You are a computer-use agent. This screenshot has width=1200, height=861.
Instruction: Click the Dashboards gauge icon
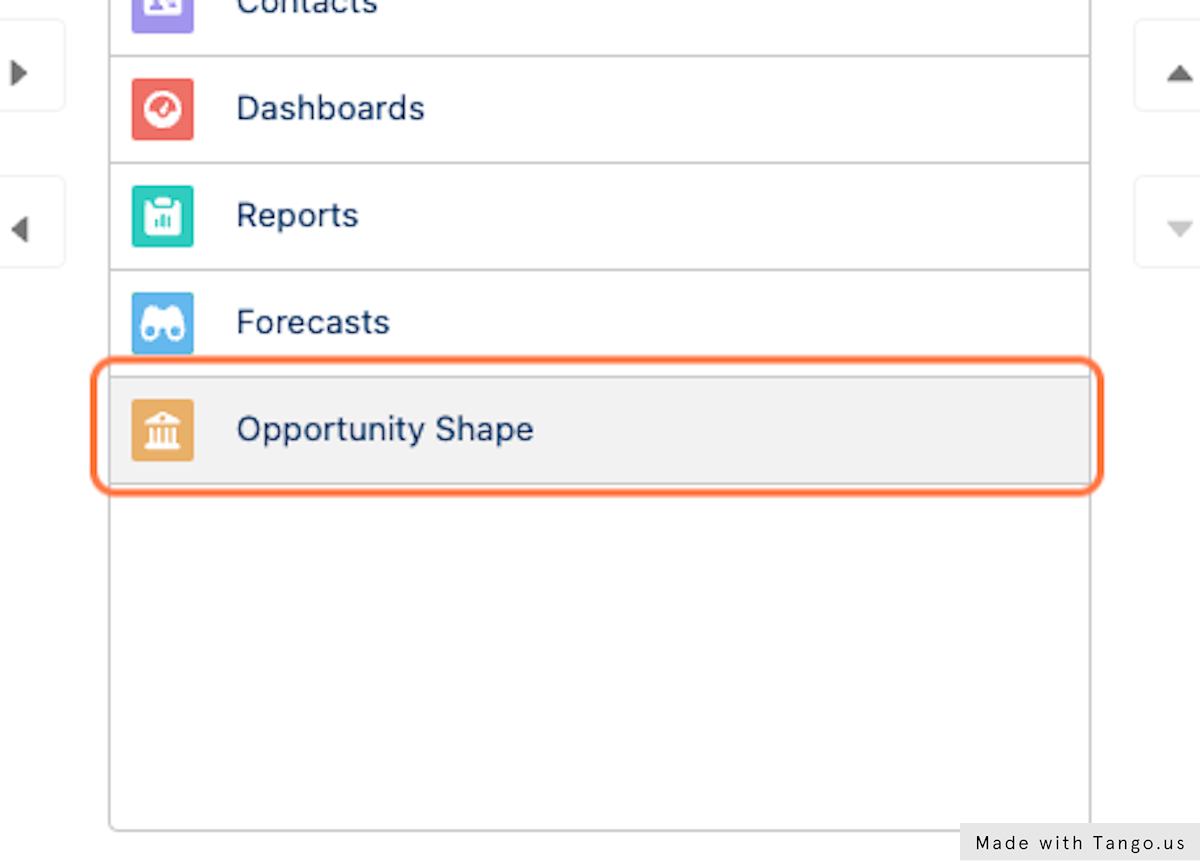(x=162, y=109)
